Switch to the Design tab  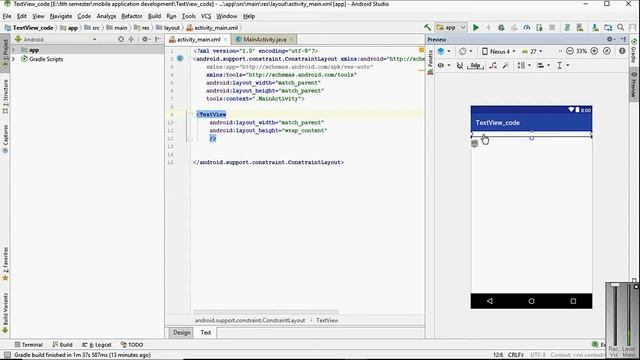pyautogui.click(x=182, y=333)
